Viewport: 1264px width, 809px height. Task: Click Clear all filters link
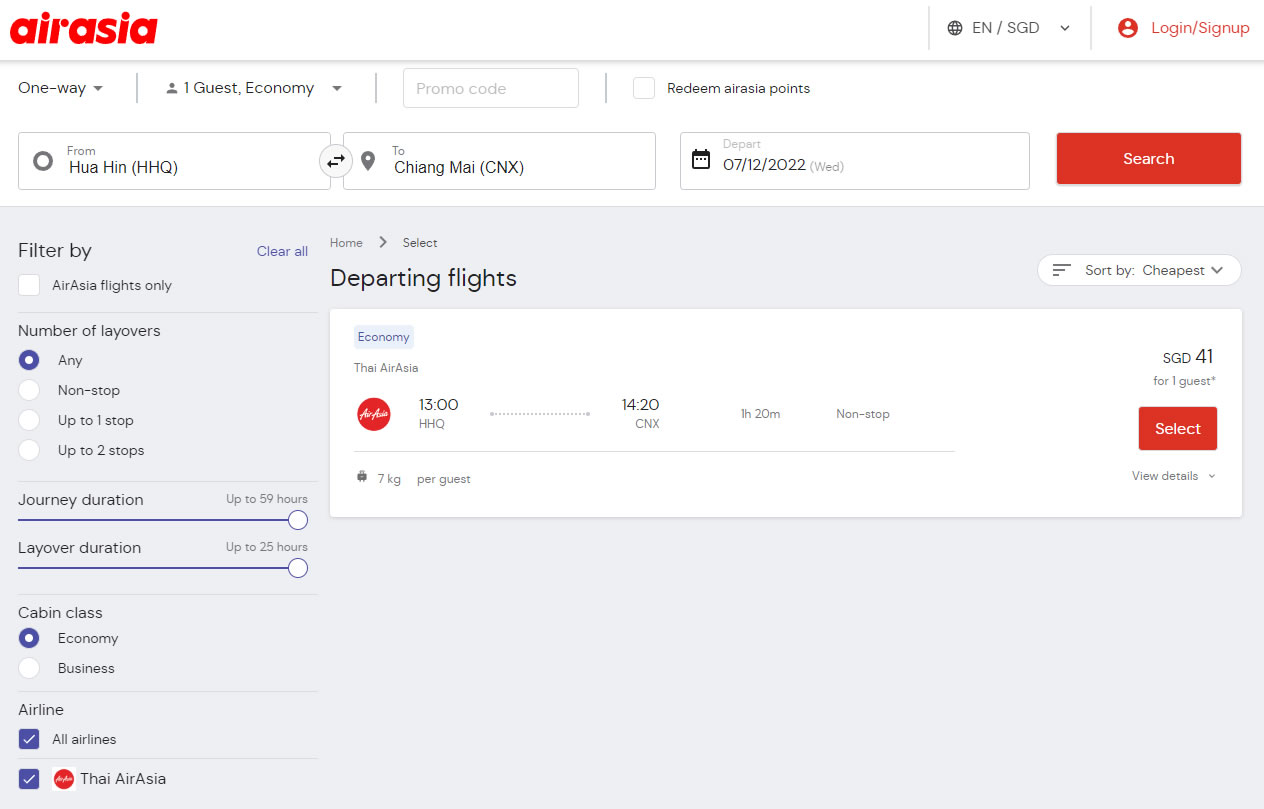[282, 251]
